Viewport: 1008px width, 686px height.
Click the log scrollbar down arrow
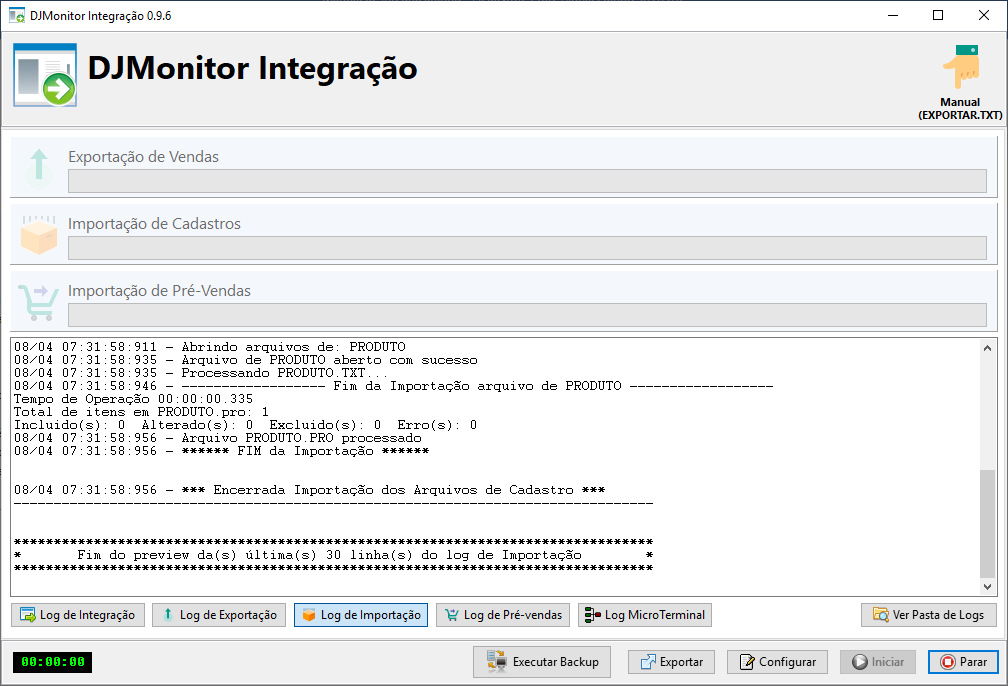(x=987, y=586)
